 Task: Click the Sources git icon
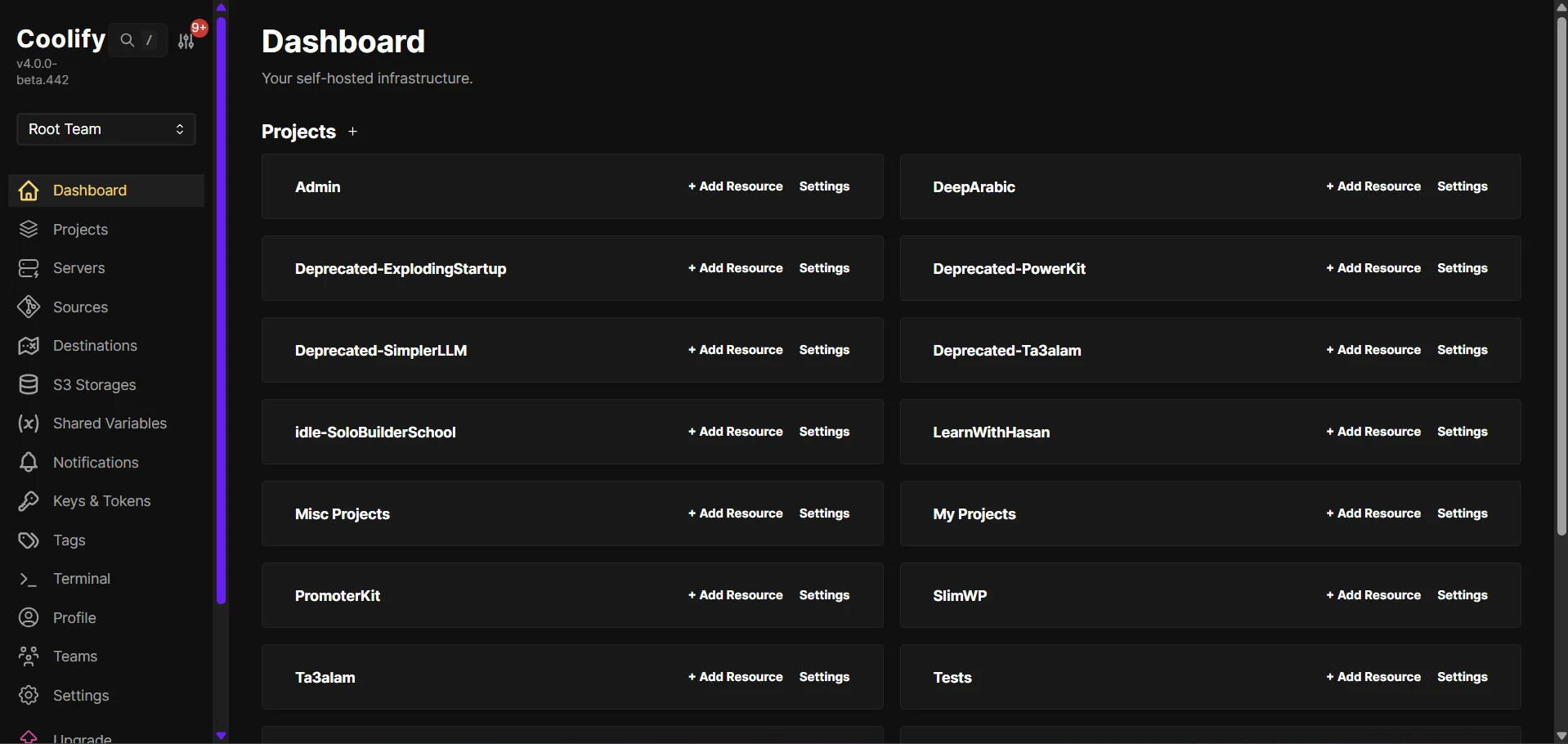coord(29,307)
